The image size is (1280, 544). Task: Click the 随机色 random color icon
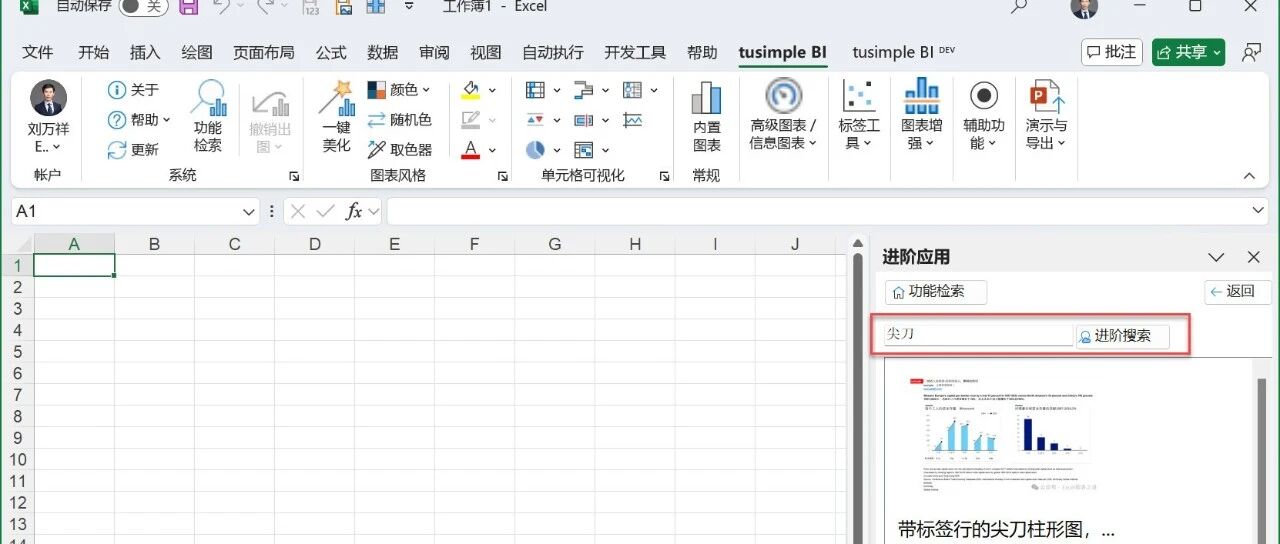point(377,120)
